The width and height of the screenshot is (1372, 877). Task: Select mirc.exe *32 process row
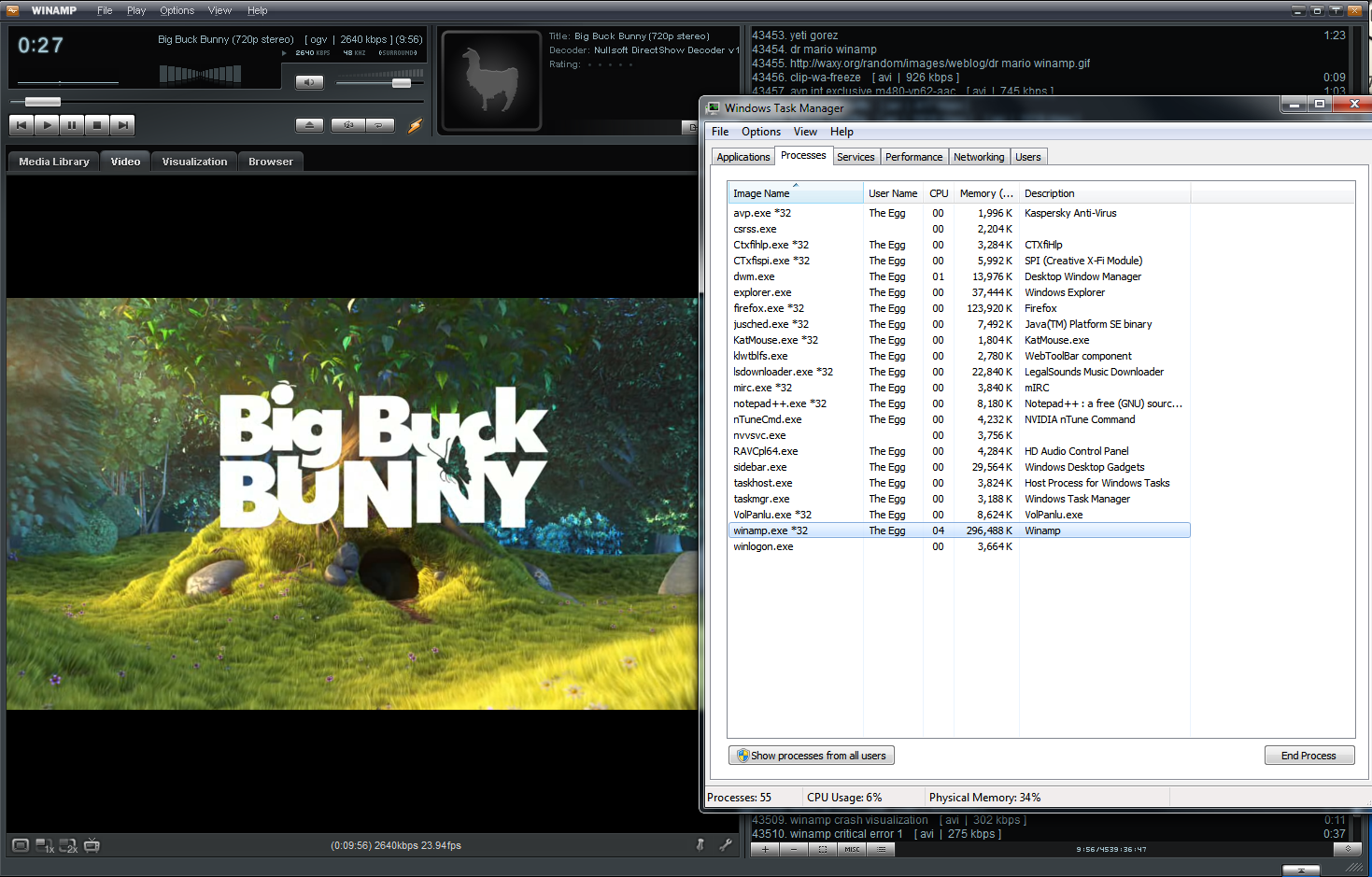click(959, 388)
